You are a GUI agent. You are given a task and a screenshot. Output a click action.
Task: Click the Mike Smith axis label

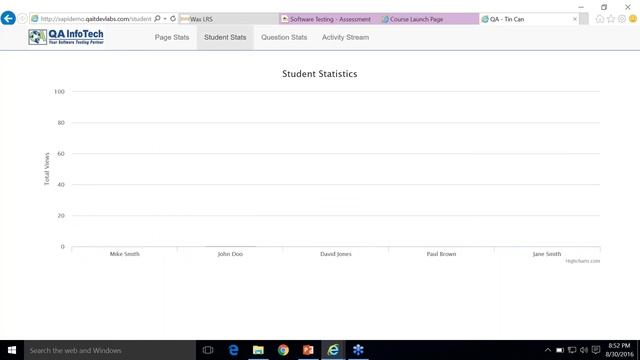[x=124, y=254]
